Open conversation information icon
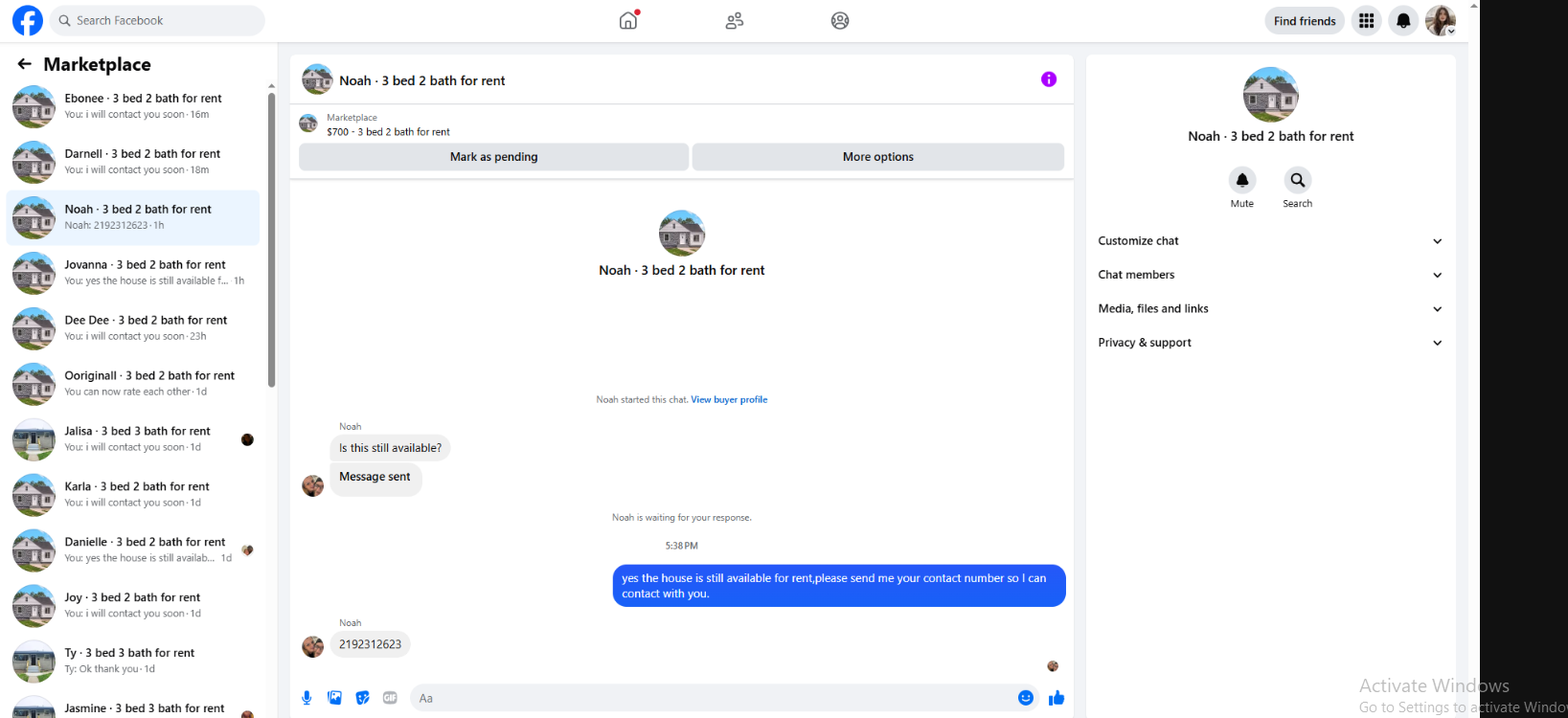 [1049, 79]
